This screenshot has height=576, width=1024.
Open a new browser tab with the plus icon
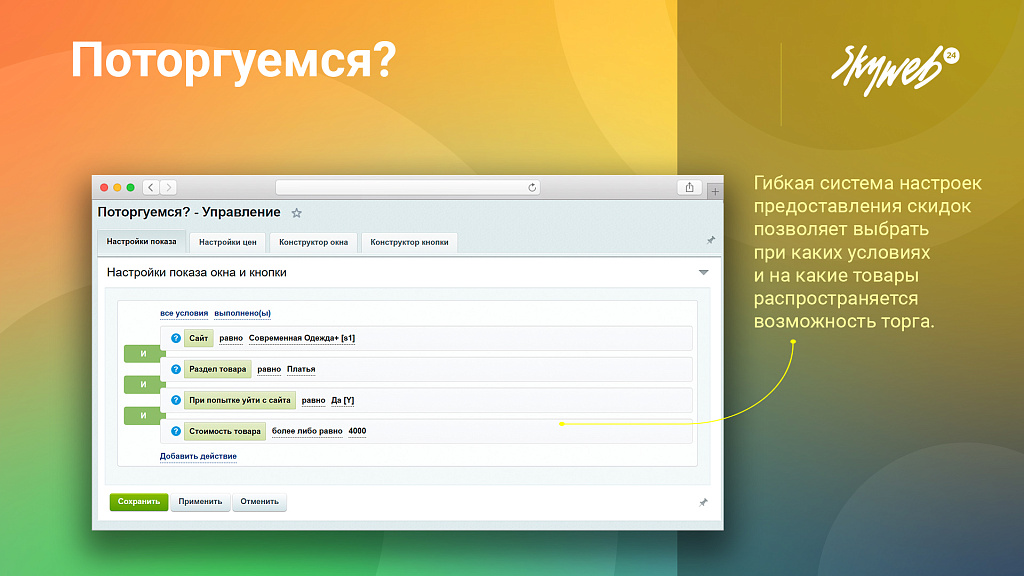pyautogui.click(x=715, y=190)
